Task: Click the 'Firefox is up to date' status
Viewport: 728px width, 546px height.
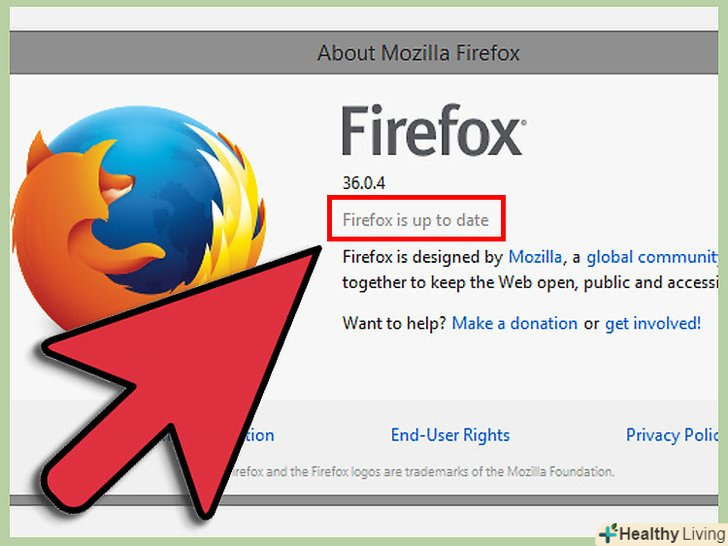Action: [416, 220]
